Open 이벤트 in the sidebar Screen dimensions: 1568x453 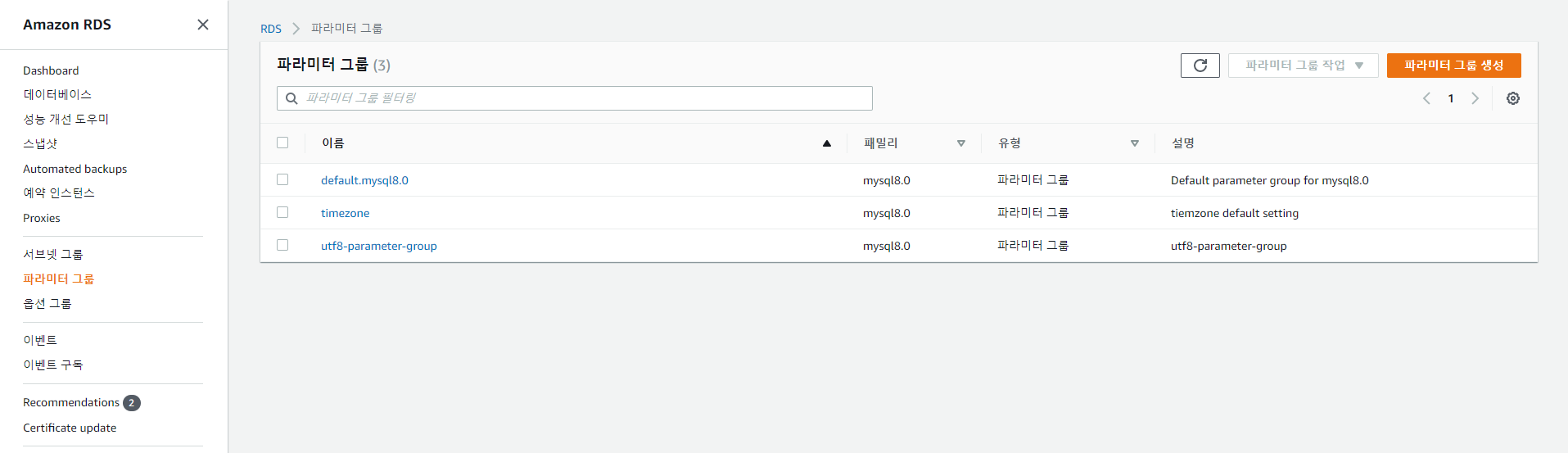tap(40, 340)
